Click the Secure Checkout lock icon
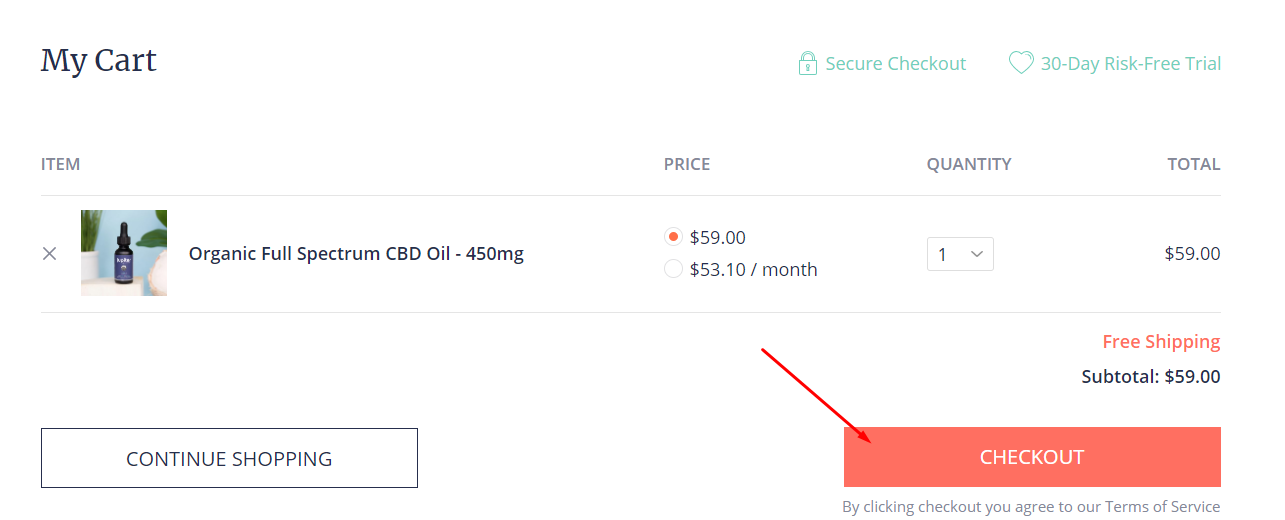 tap(807, 64)
